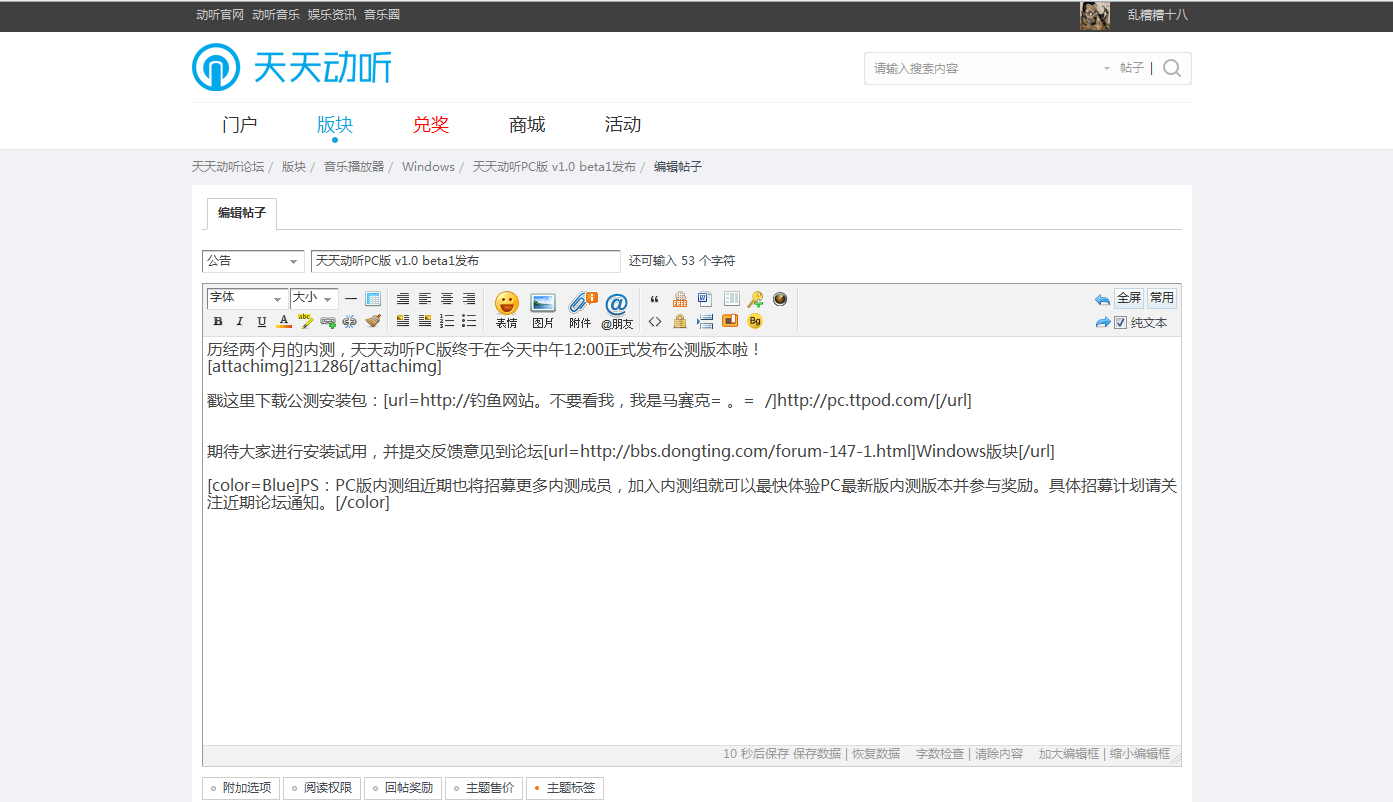This screenshot has height=802, width=1393.
Task: Open the font color picker
Action: click(284, 321)
